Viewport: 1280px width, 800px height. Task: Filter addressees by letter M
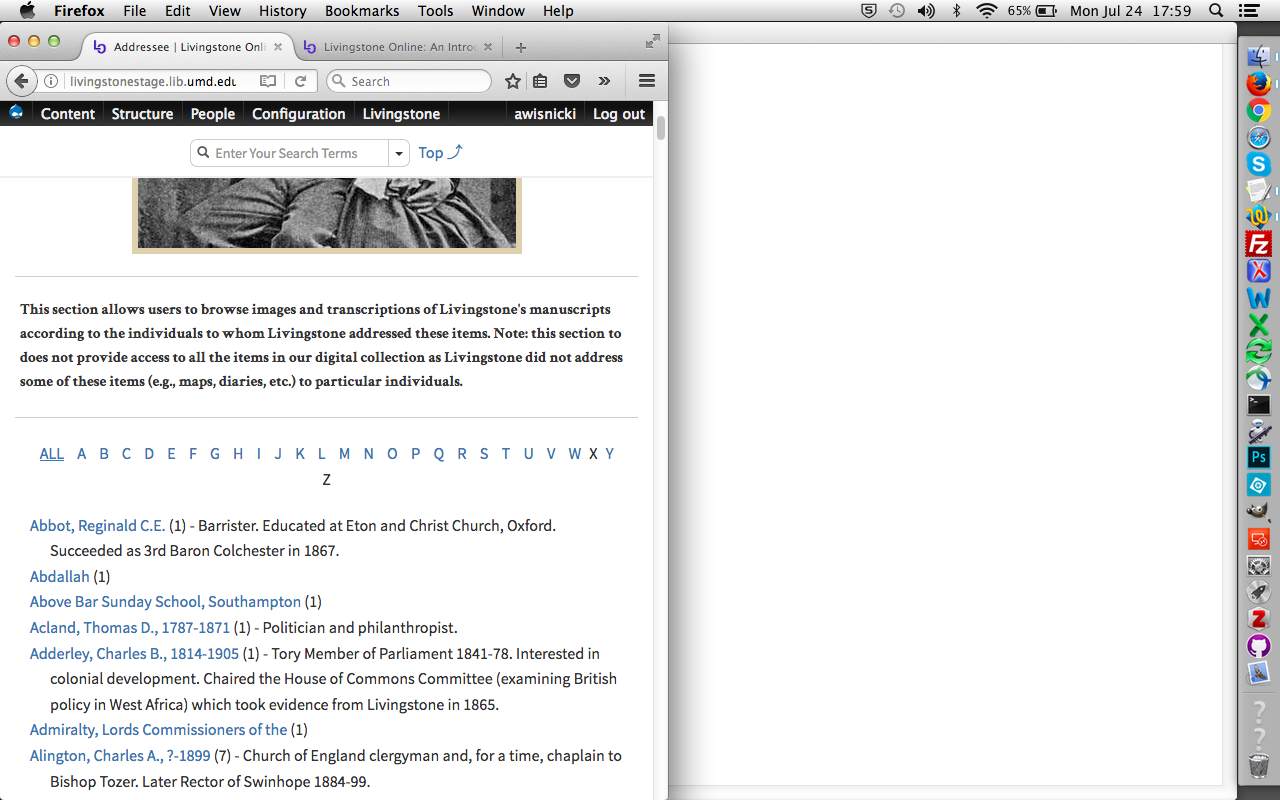pyautogui.click(x=344, y=454)
